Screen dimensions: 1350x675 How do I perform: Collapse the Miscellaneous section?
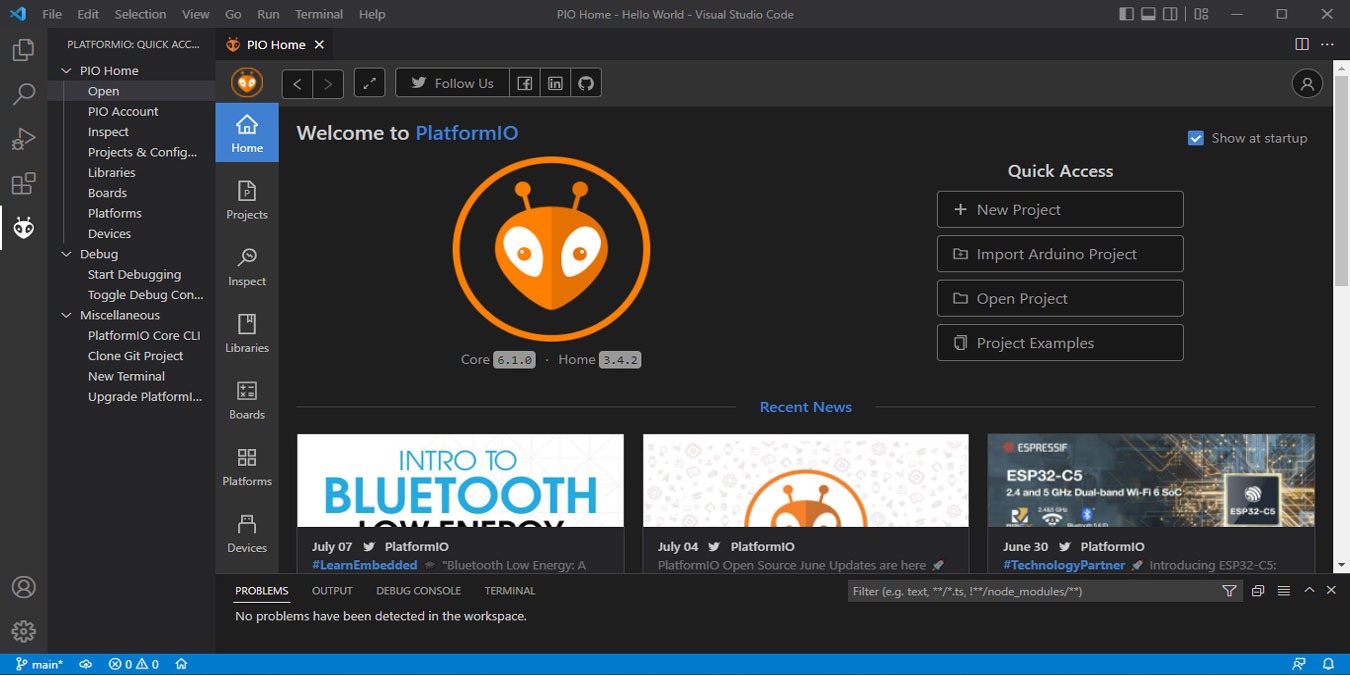[65, 315]
